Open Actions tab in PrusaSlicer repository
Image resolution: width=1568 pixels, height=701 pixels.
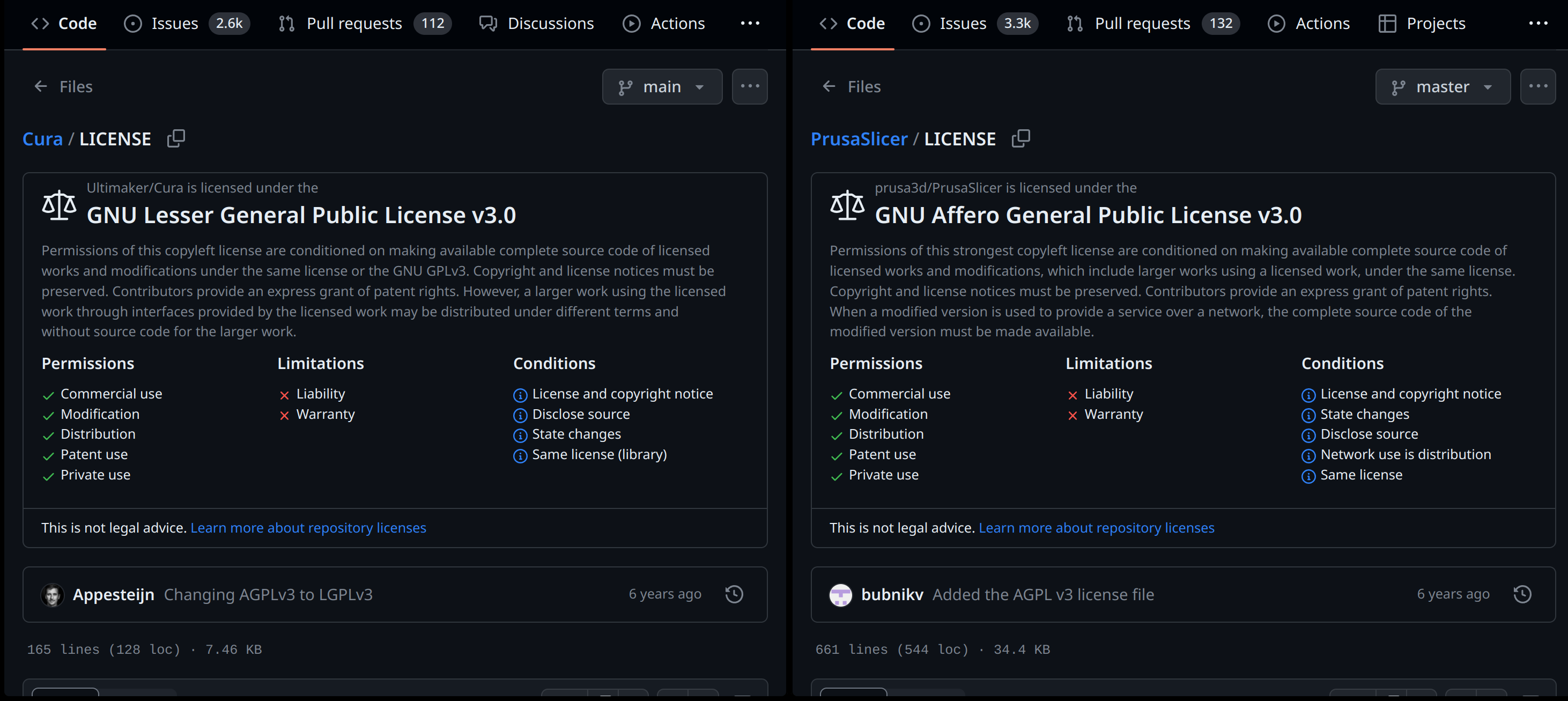tap(1308, 23)
